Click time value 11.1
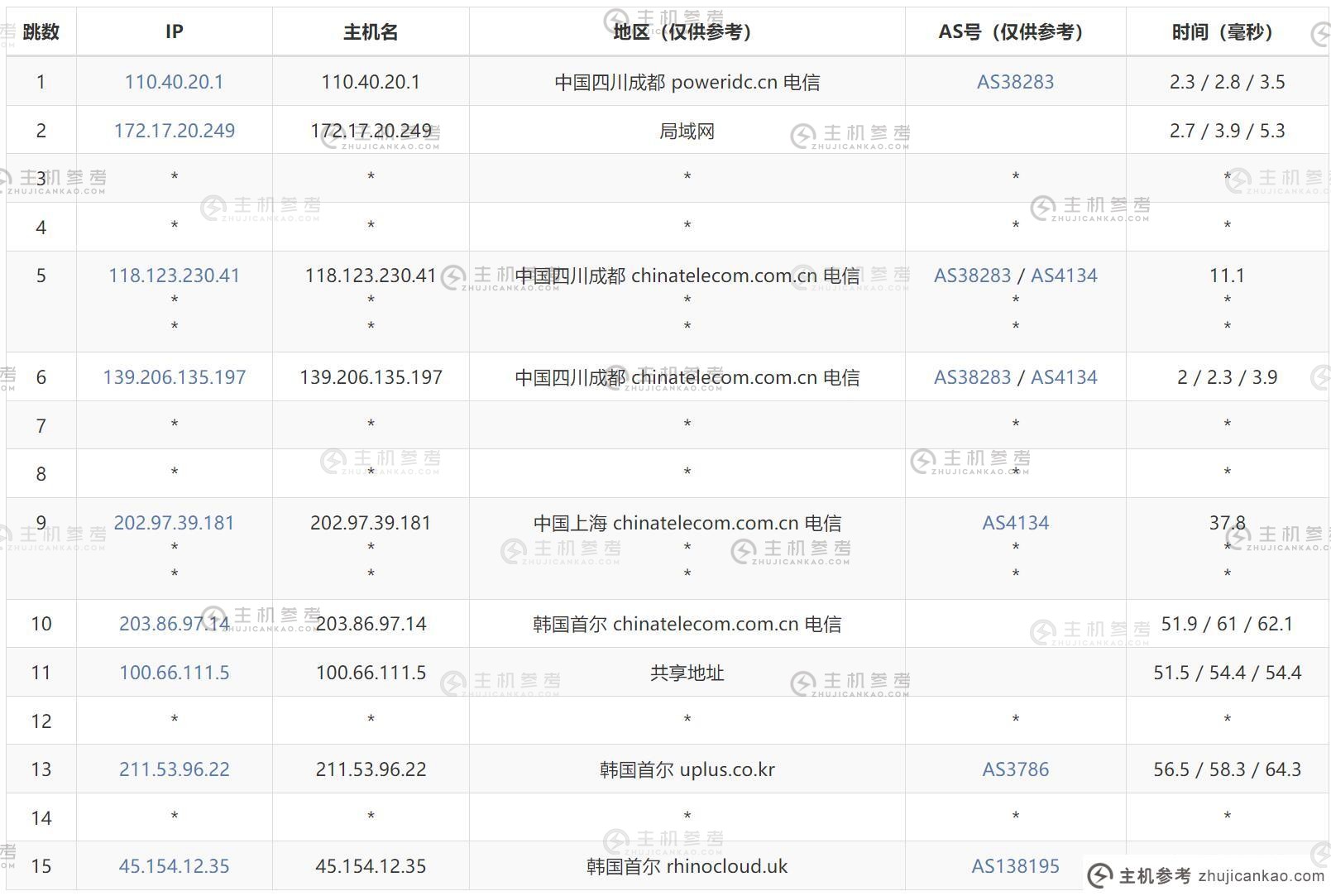The image size is (1331, 896). 1227,276
